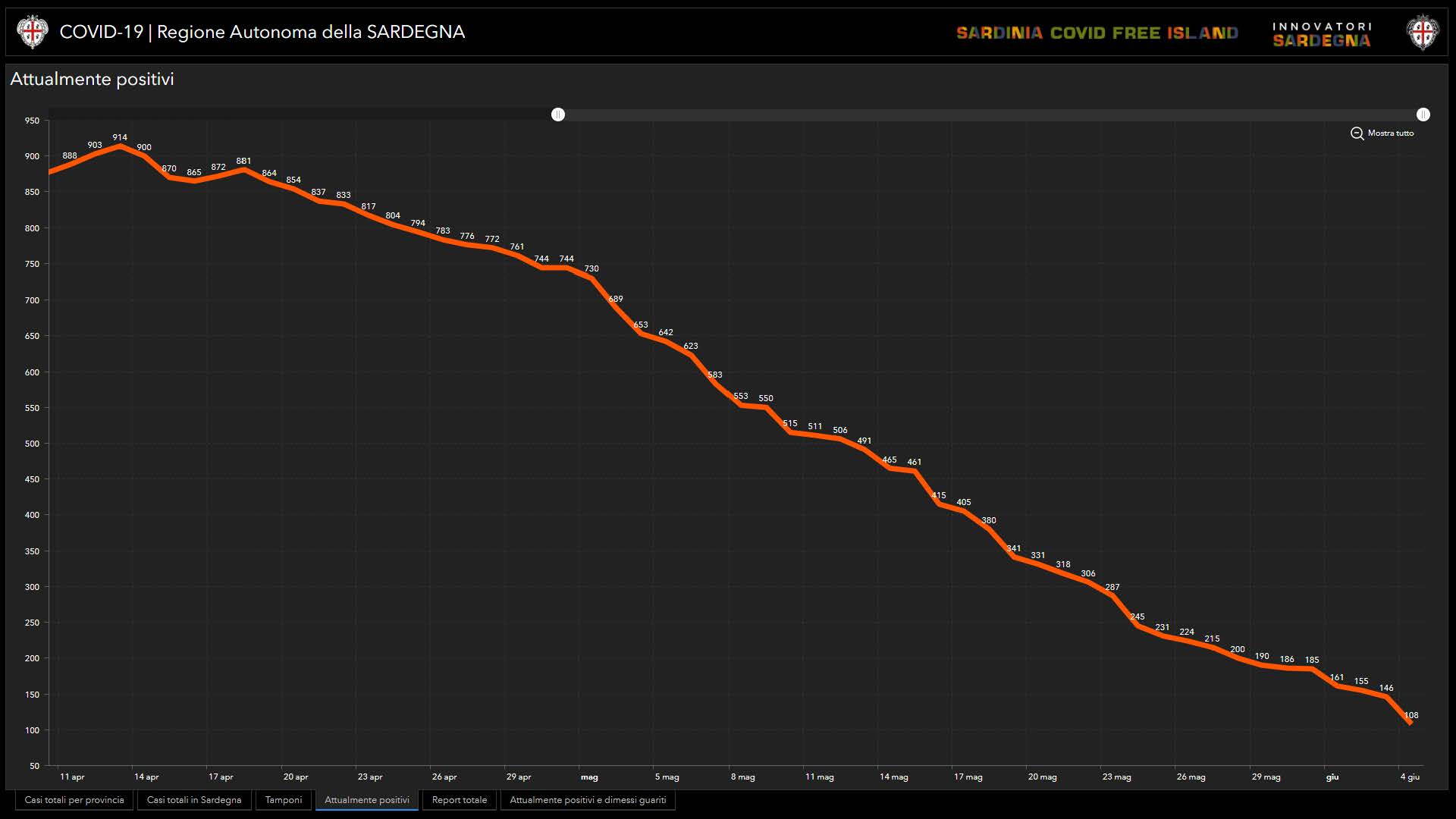Grab the left handle of the range slider
The height and width of the screenshot is (819, 1456).
click(x=558, y=115)
